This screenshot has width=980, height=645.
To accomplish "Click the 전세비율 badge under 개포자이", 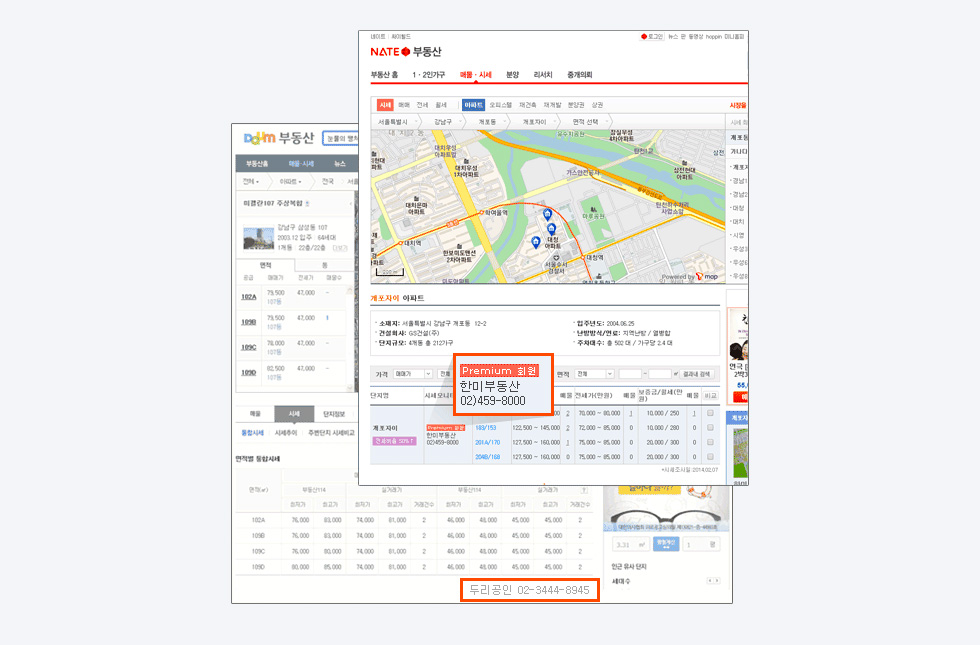I will click(394, 441).
